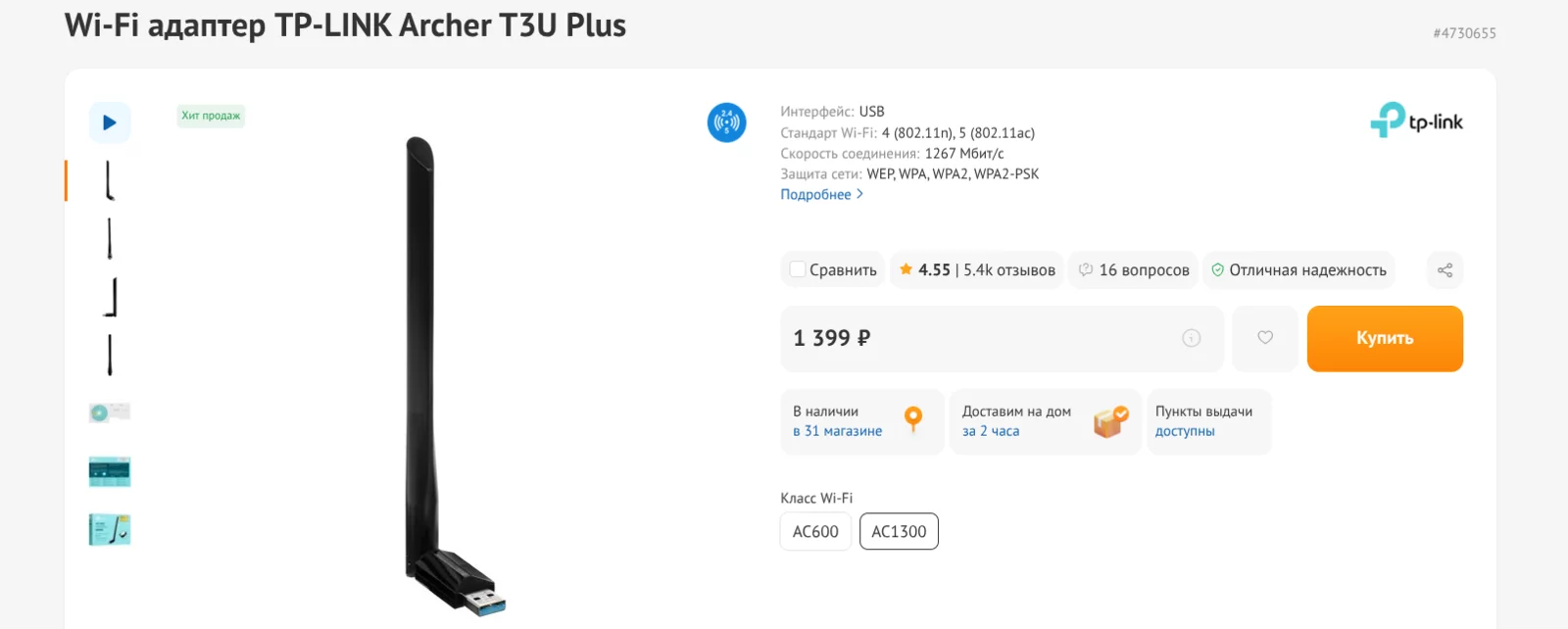Open the в 31 магазине link
This screenshot has height=629, width=1568.
[837, 431]
